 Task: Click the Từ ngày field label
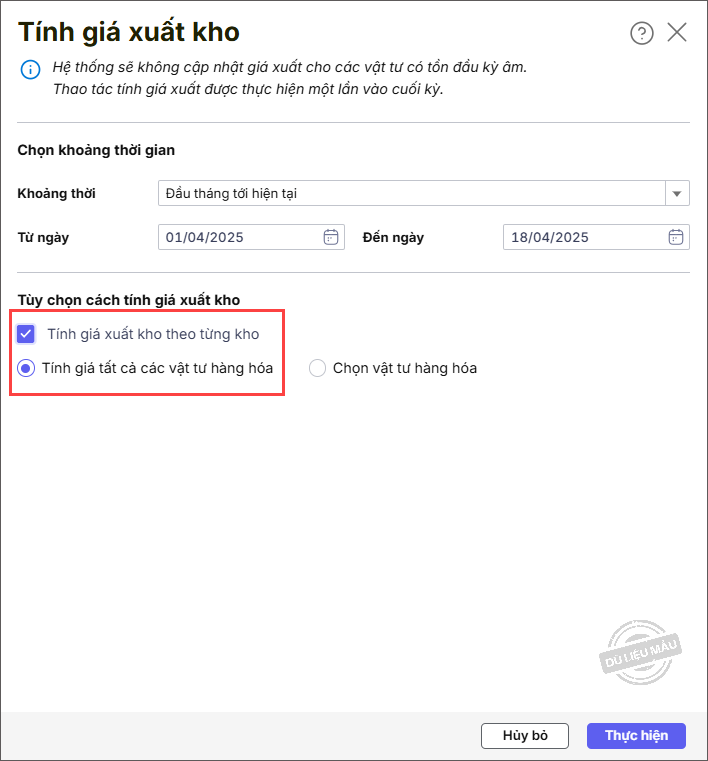point(43,237)
